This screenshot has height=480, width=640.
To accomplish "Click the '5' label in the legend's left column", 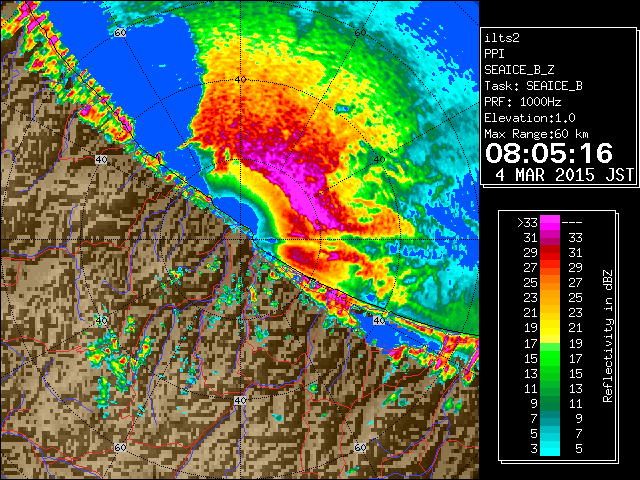I will [x=534, y=433].
